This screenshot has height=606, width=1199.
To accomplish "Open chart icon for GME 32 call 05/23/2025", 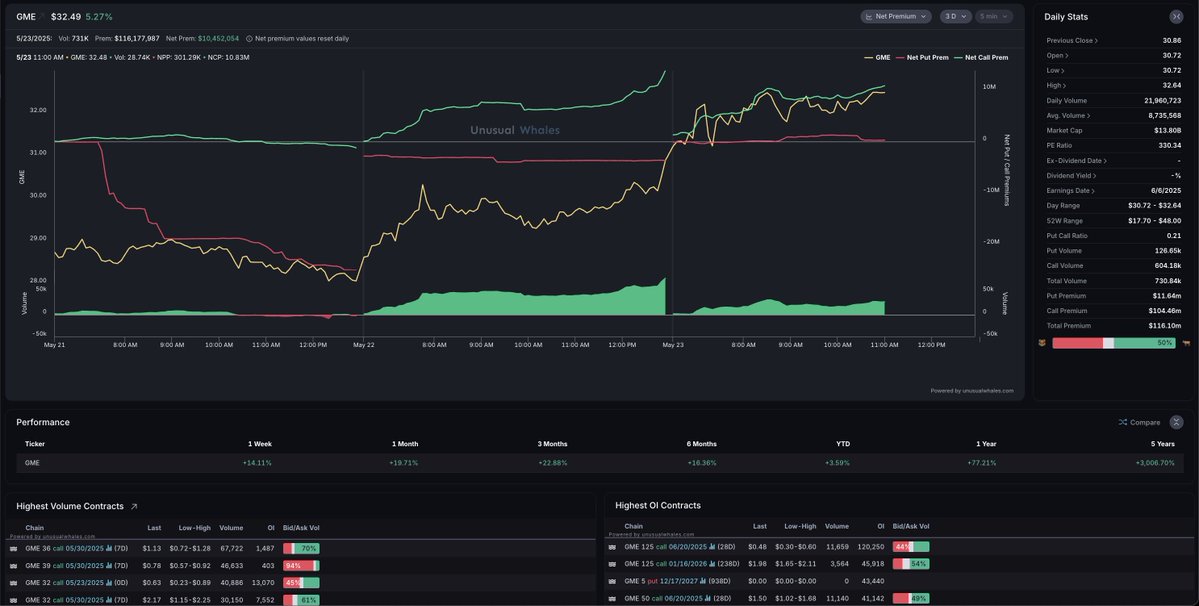I will 109,582.
